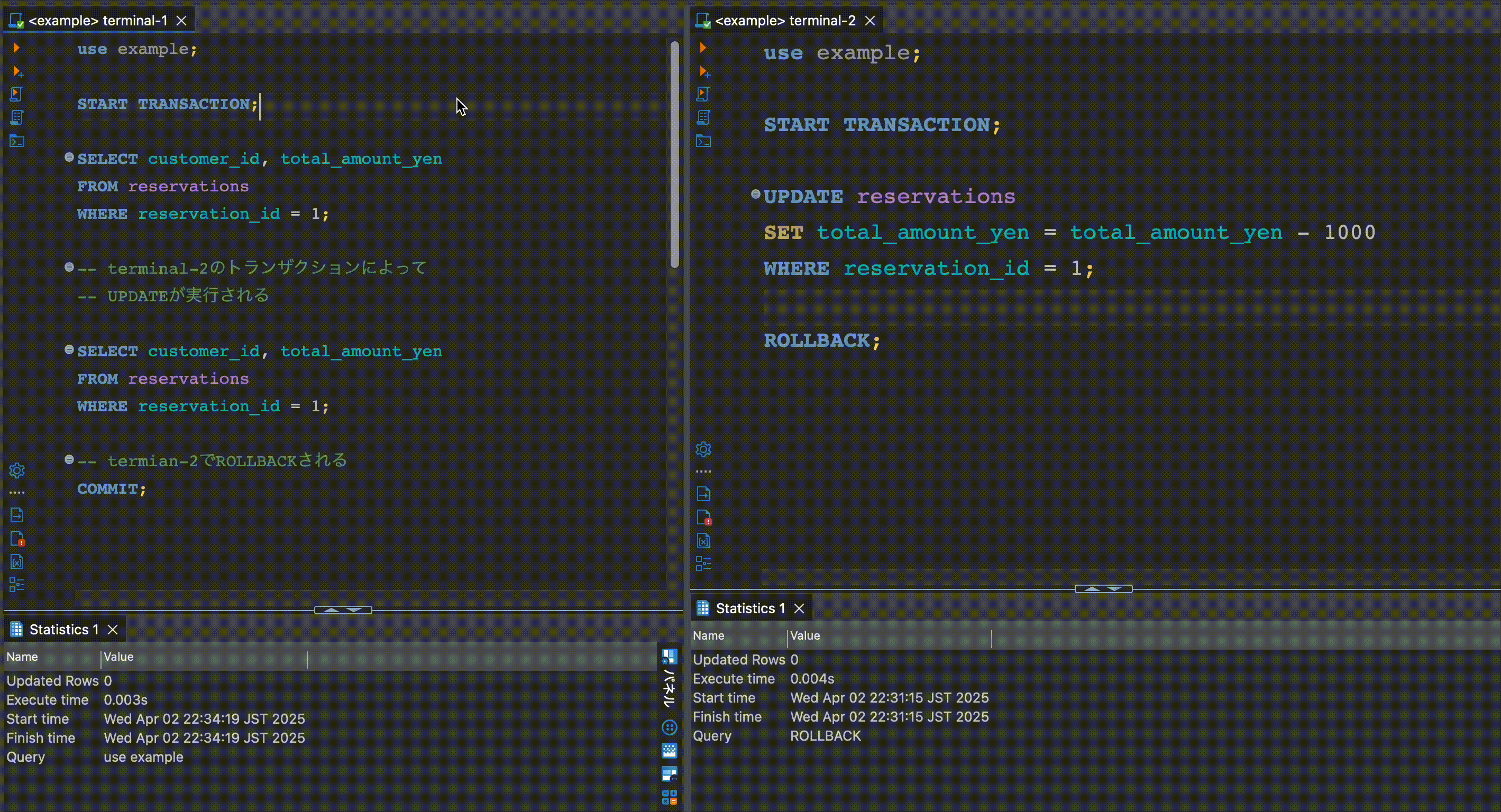Viewport: 1501px width, 812px height.
Task: Open SQL console icon in terminal-2 sidebar
Action: [703, 141]
